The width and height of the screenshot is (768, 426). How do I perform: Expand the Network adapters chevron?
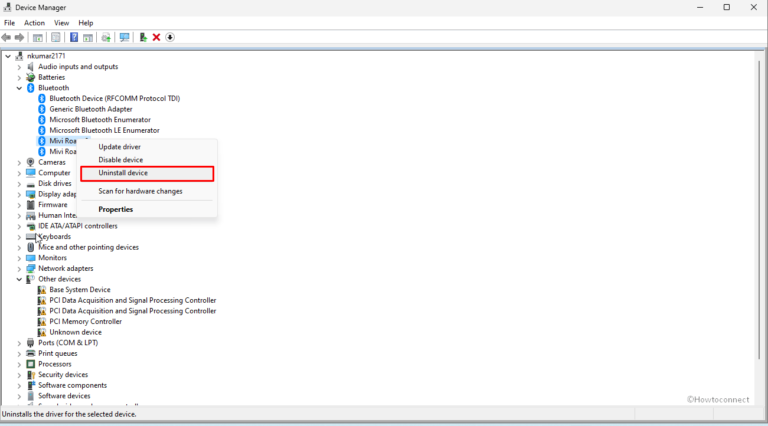[19, 269]
